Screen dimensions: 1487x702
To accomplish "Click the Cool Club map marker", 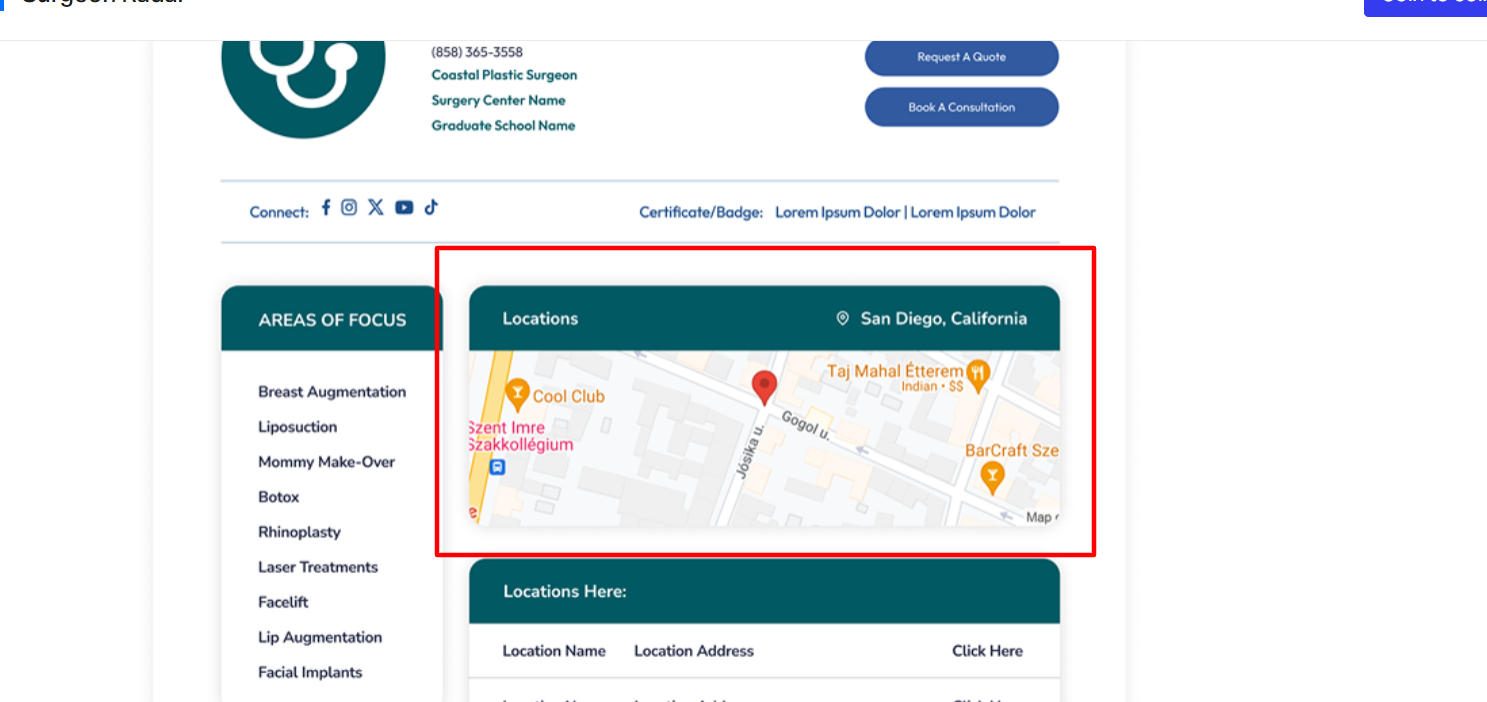I will coord(517,396).
